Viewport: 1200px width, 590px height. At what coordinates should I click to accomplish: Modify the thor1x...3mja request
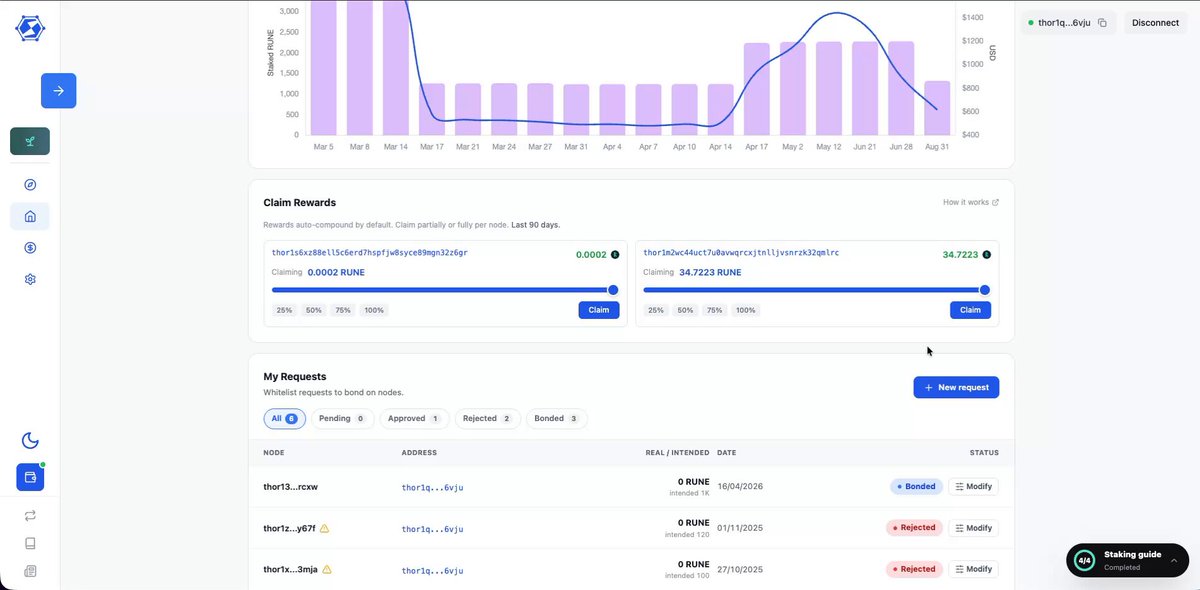(973, 569)
